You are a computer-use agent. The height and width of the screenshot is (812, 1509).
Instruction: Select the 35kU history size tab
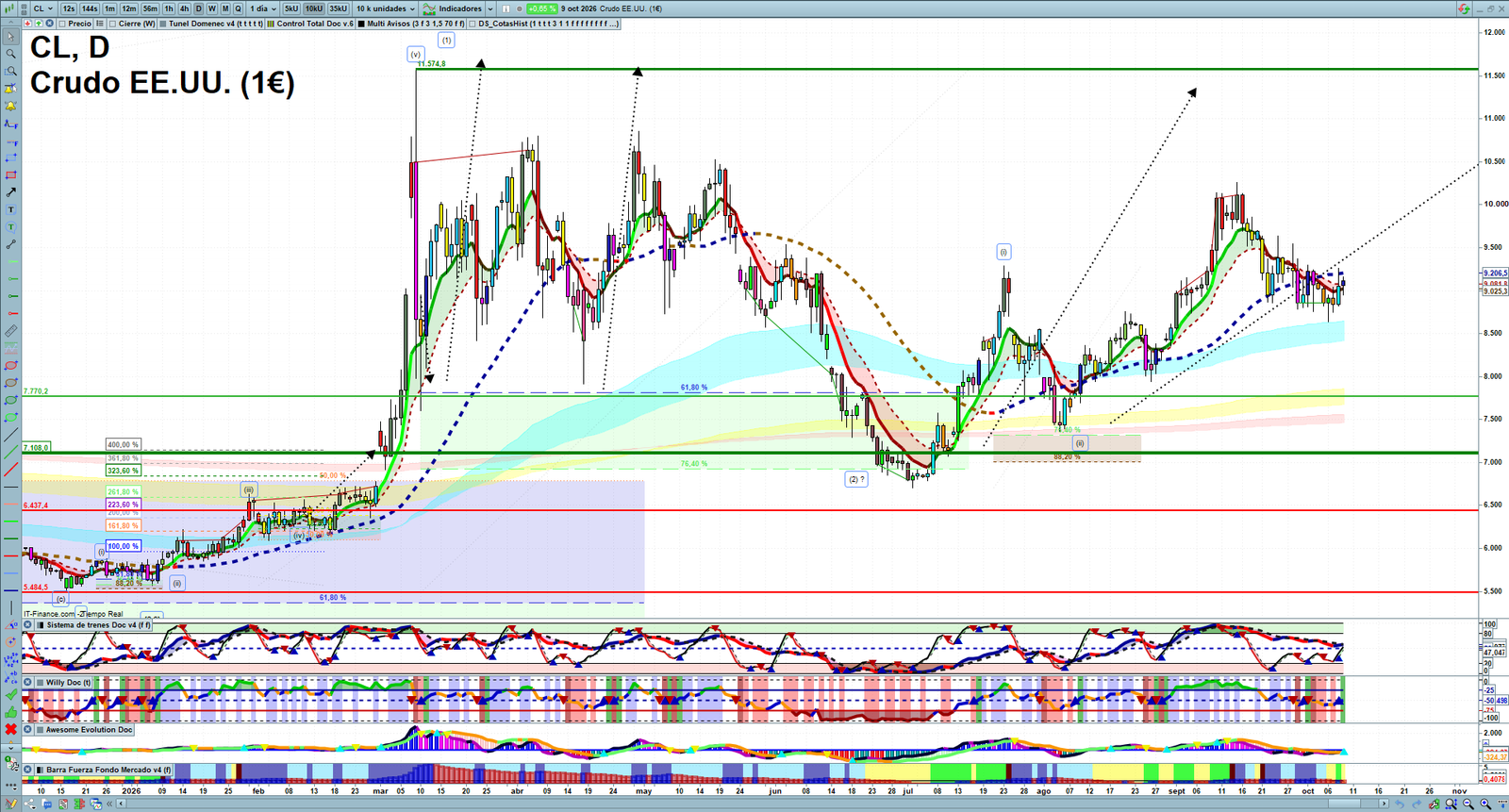tap(338, 8)
